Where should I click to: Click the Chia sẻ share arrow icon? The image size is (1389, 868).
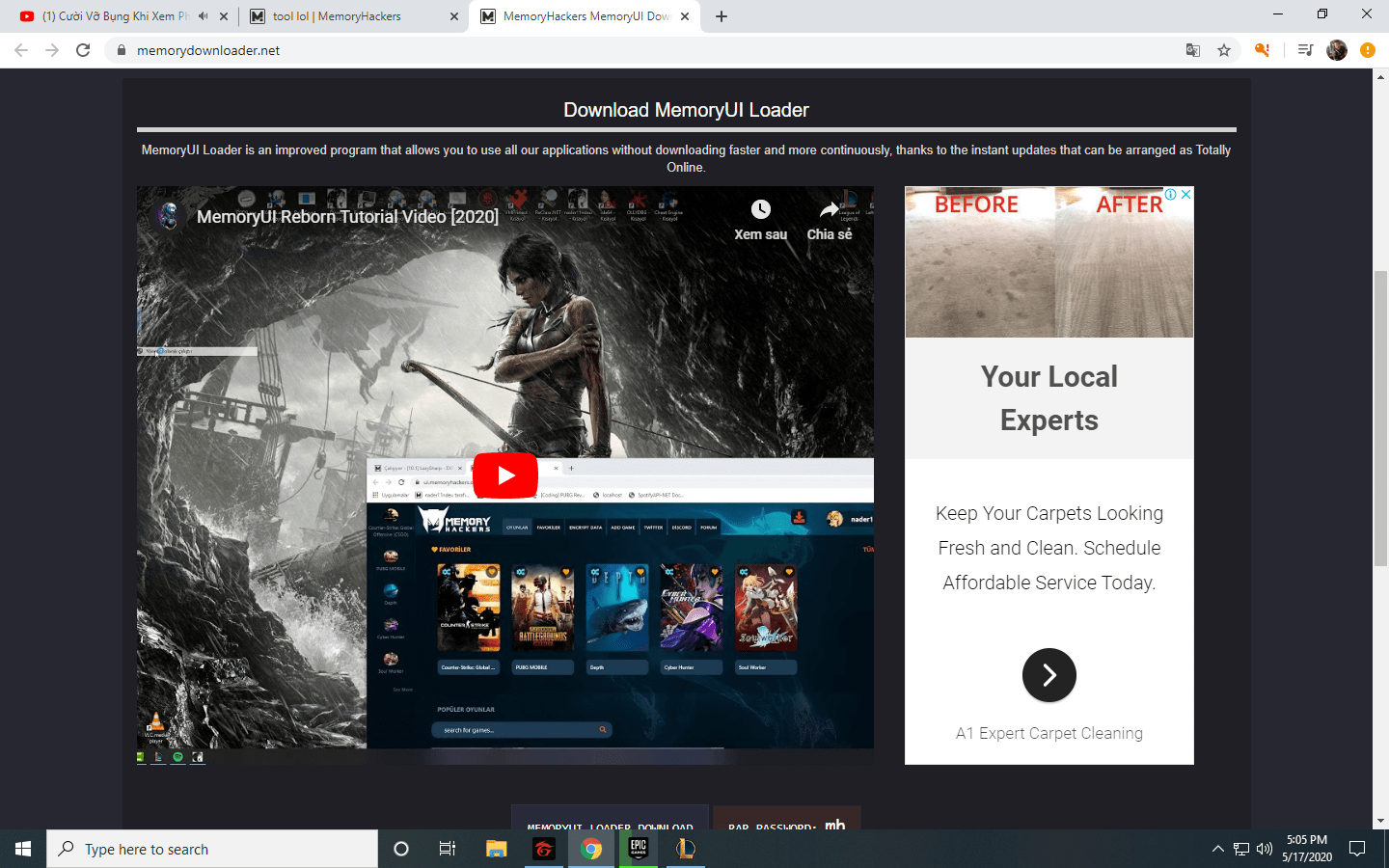pyautogui.click(x=830, y=209)
